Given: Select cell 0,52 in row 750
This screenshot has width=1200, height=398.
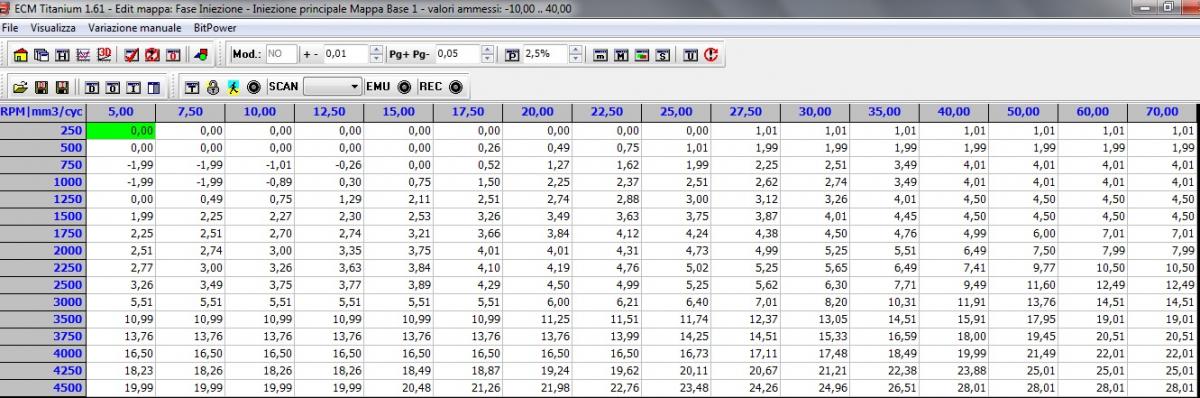Looking at the screenshot, I should click(x=468, y=164).
